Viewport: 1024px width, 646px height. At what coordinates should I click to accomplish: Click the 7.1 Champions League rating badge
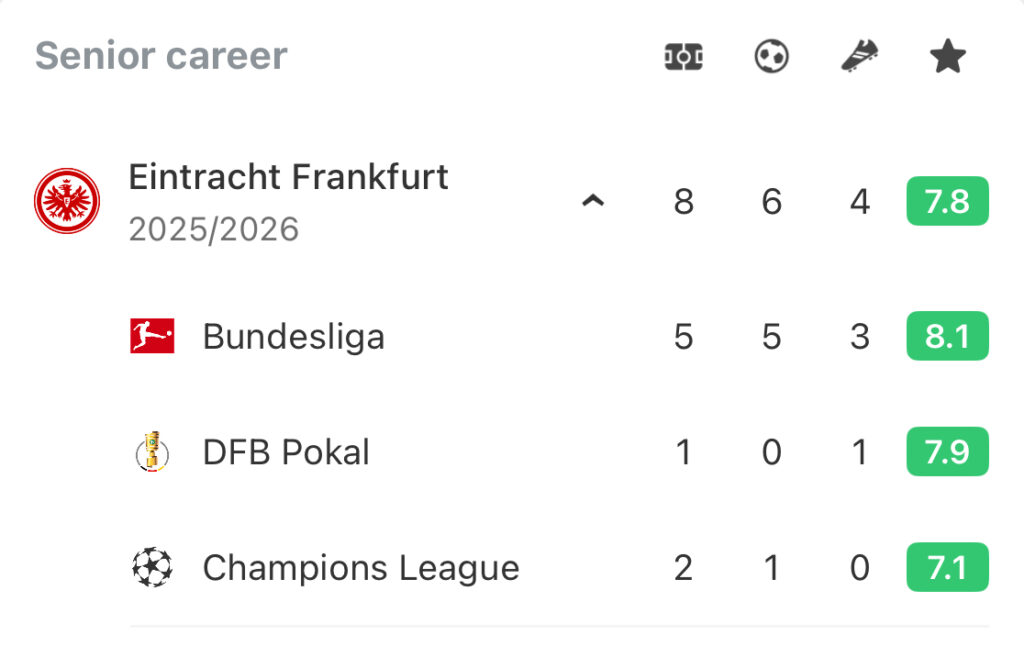pyautogui.click(x=947, y=568)
